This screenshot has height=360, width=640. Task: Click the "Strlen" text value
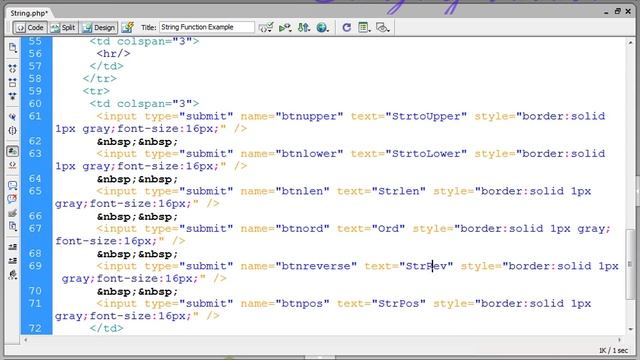pos(399,191)
